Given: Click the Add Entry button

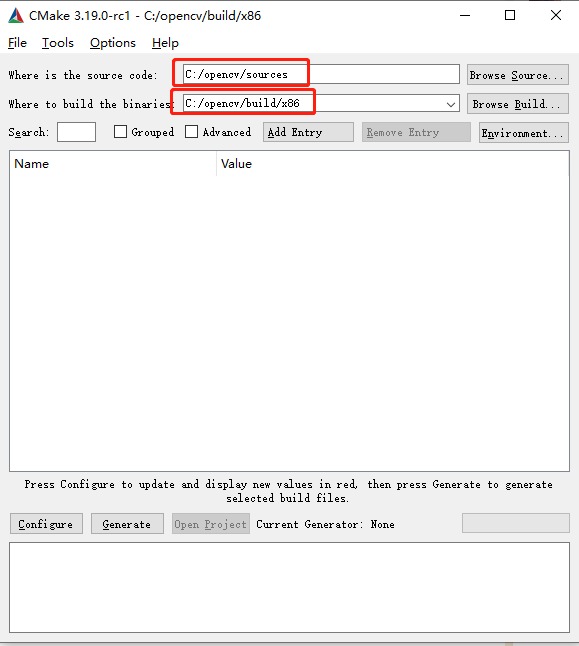Looking at the screenshot, I should click(308, 132).
